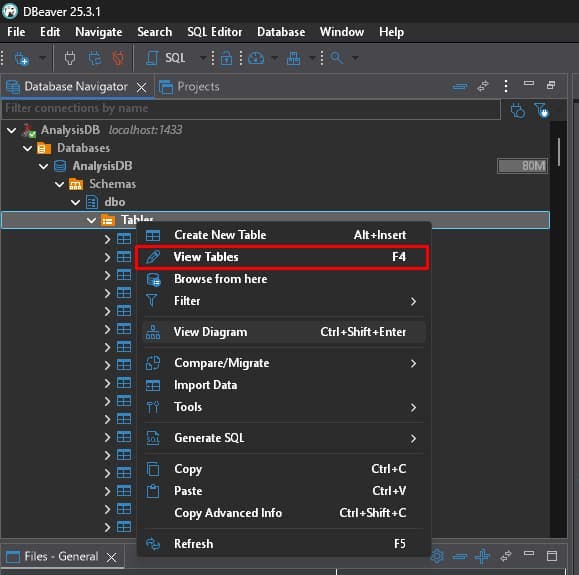The height and width of the screenshot is (575, 579).
Task: Choose Import Data from the context menu
Action: pyautogui.click(x=283, y=385)
